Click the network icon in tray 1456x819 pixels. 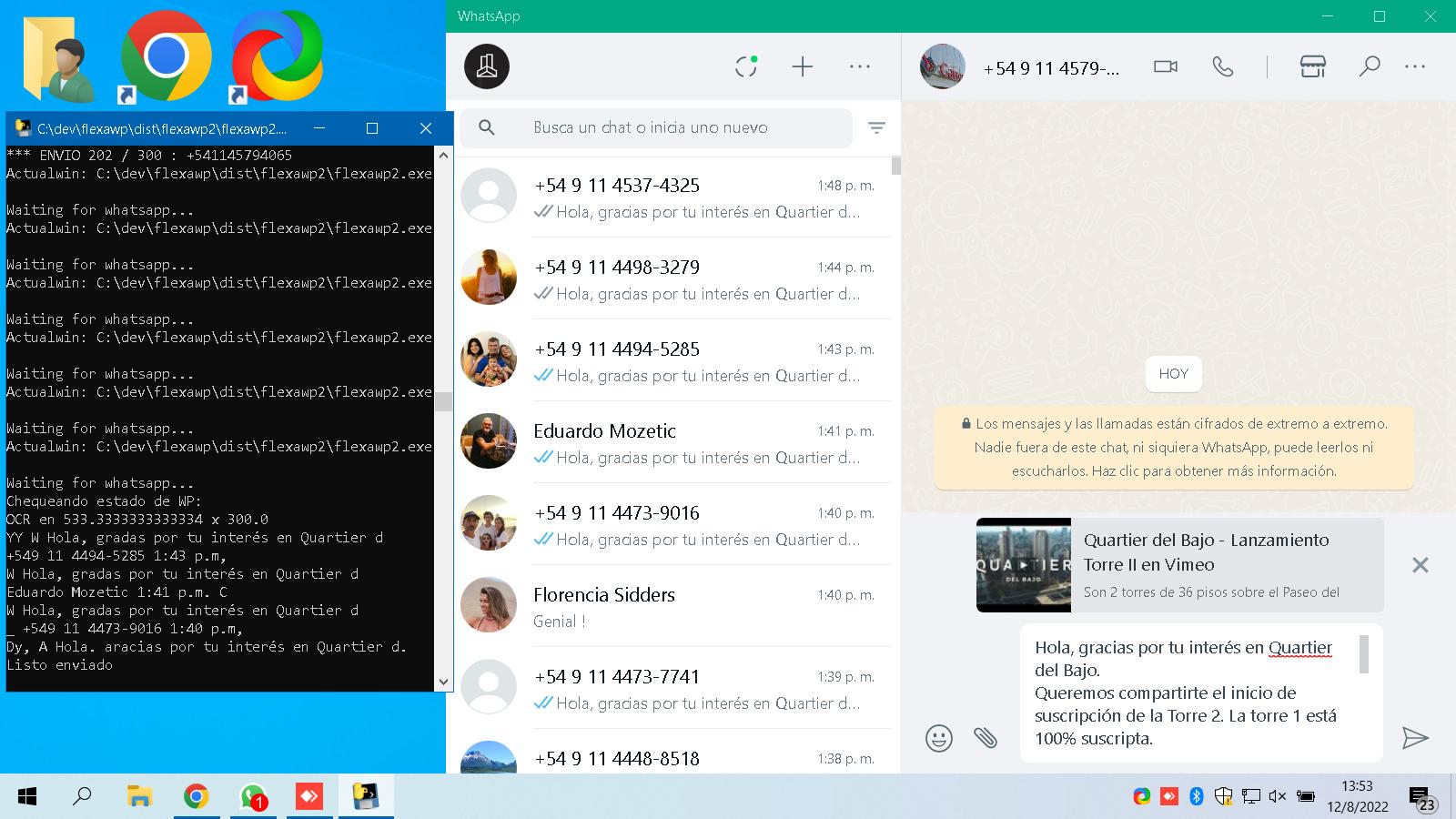coord(1251,796)
